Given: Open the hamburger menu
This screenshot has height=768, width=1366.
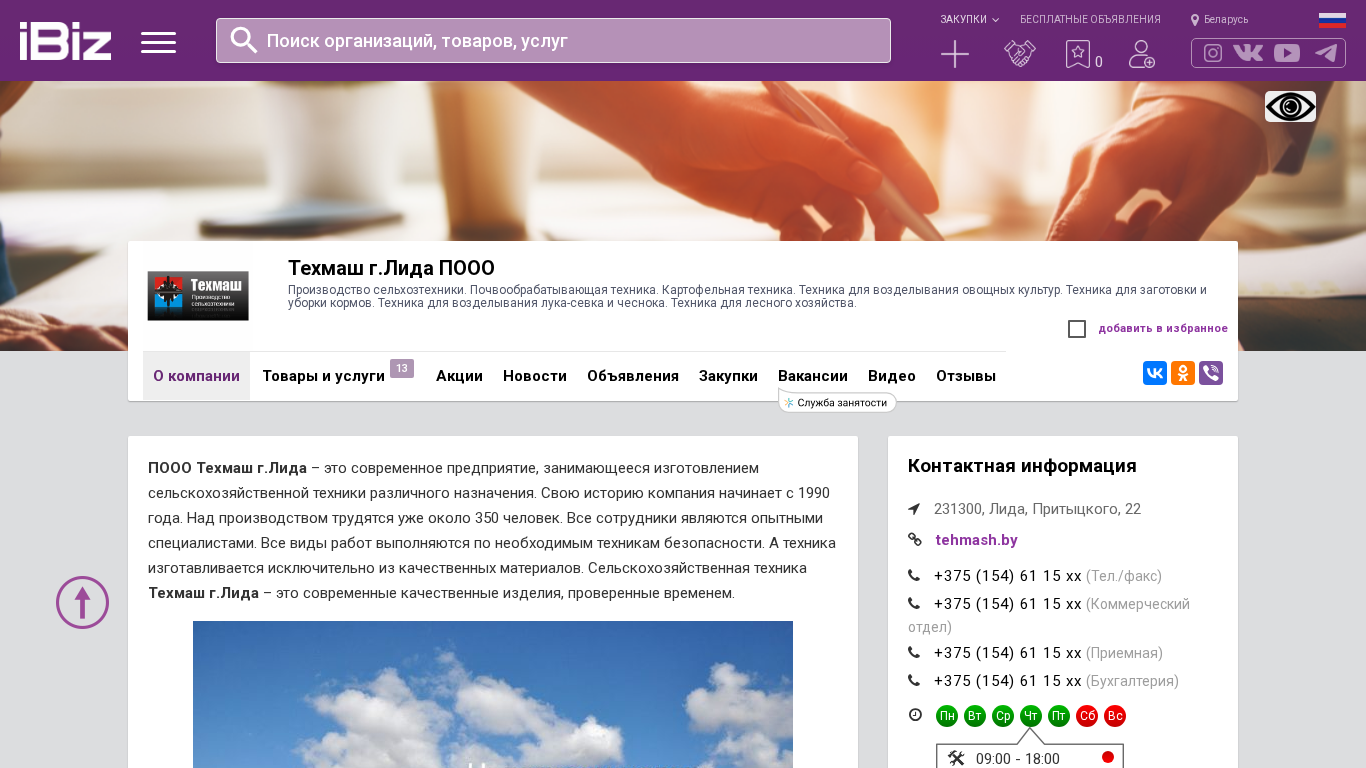Looking at the screenshot, I should pos(158,42).
